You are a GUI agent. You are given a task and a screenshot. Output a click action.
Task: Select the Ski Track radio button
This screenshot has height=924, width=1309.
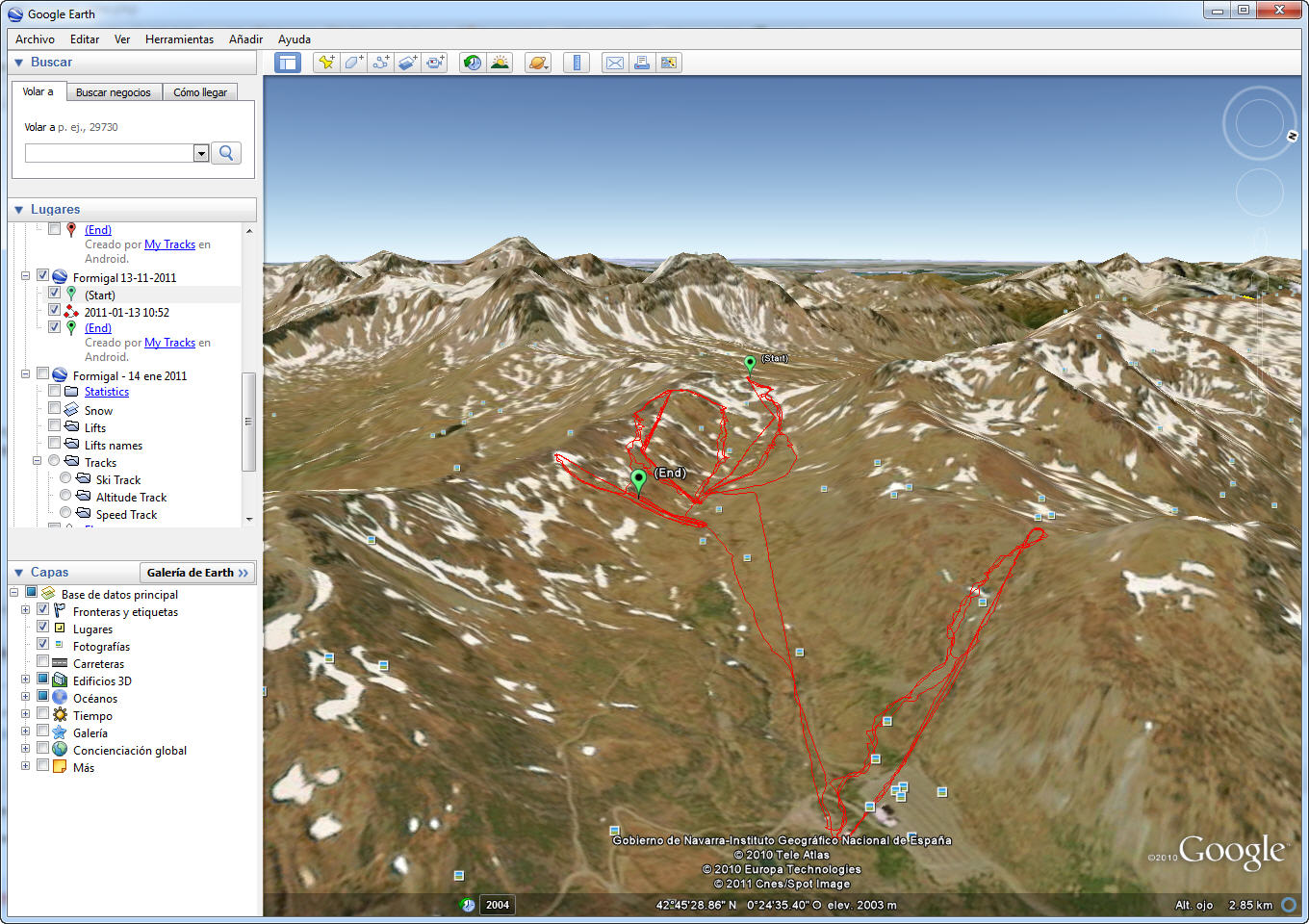click(x=65, y=477)
